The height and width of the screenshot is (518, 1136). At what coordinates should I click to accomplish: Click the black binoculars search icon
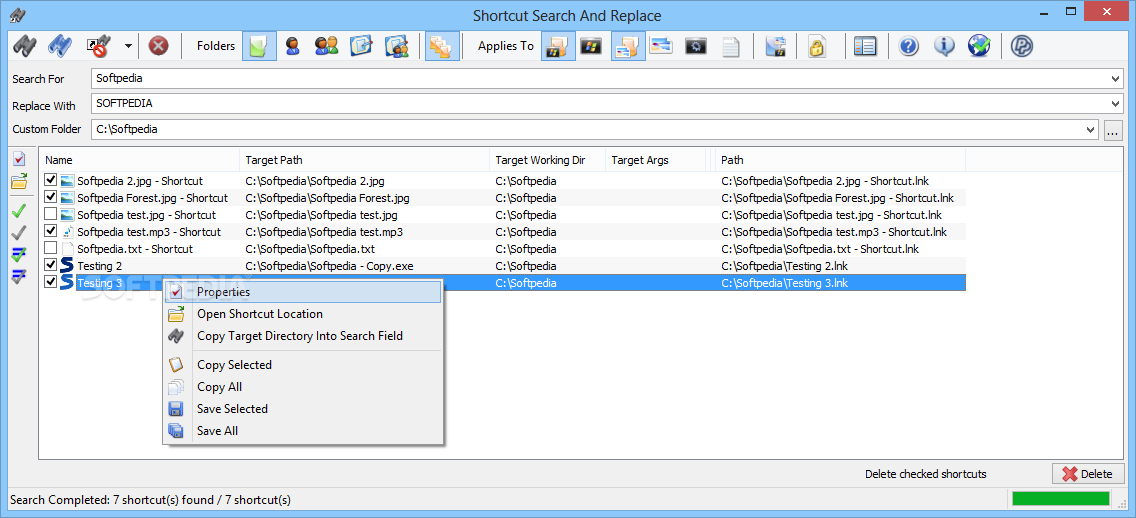tap(24, 46)
